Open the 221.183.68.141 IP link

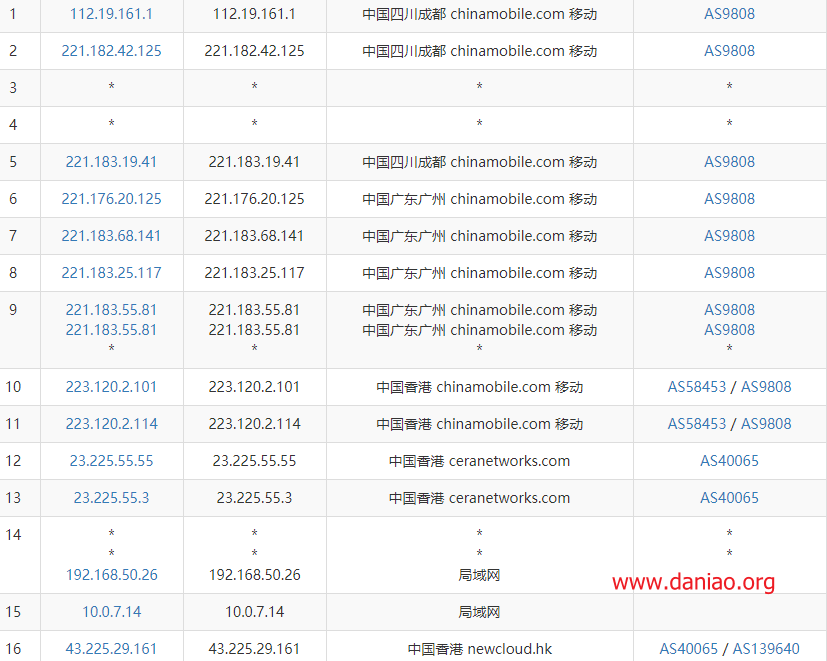(x=111, y=236)
